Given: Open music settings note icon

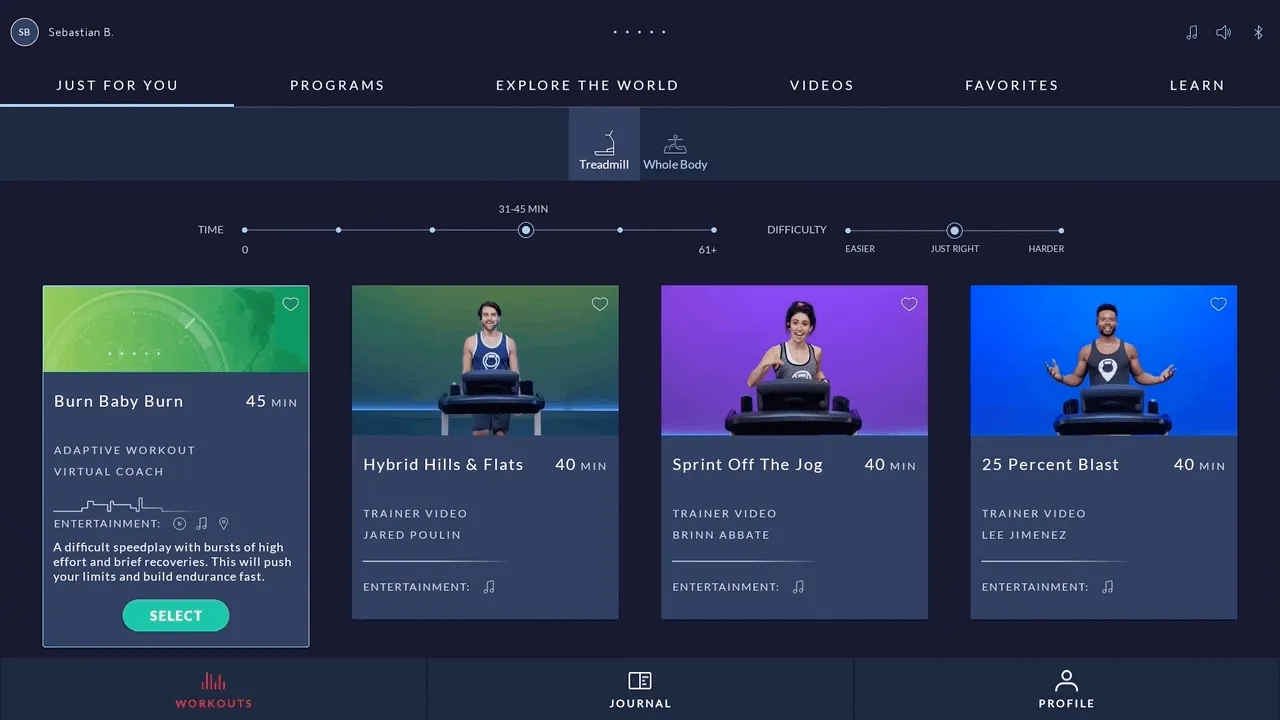Looking at the screenshot, I should (x=1191, y=32).
